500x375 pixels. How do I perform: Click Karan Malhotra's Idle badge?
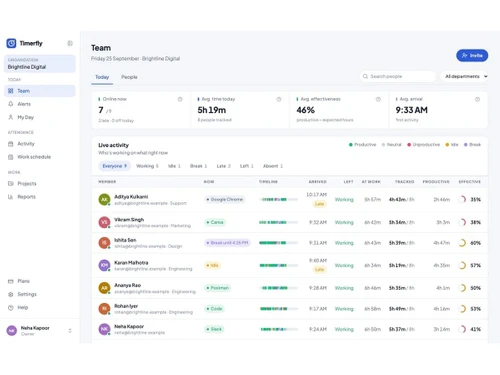click(212, 265)
